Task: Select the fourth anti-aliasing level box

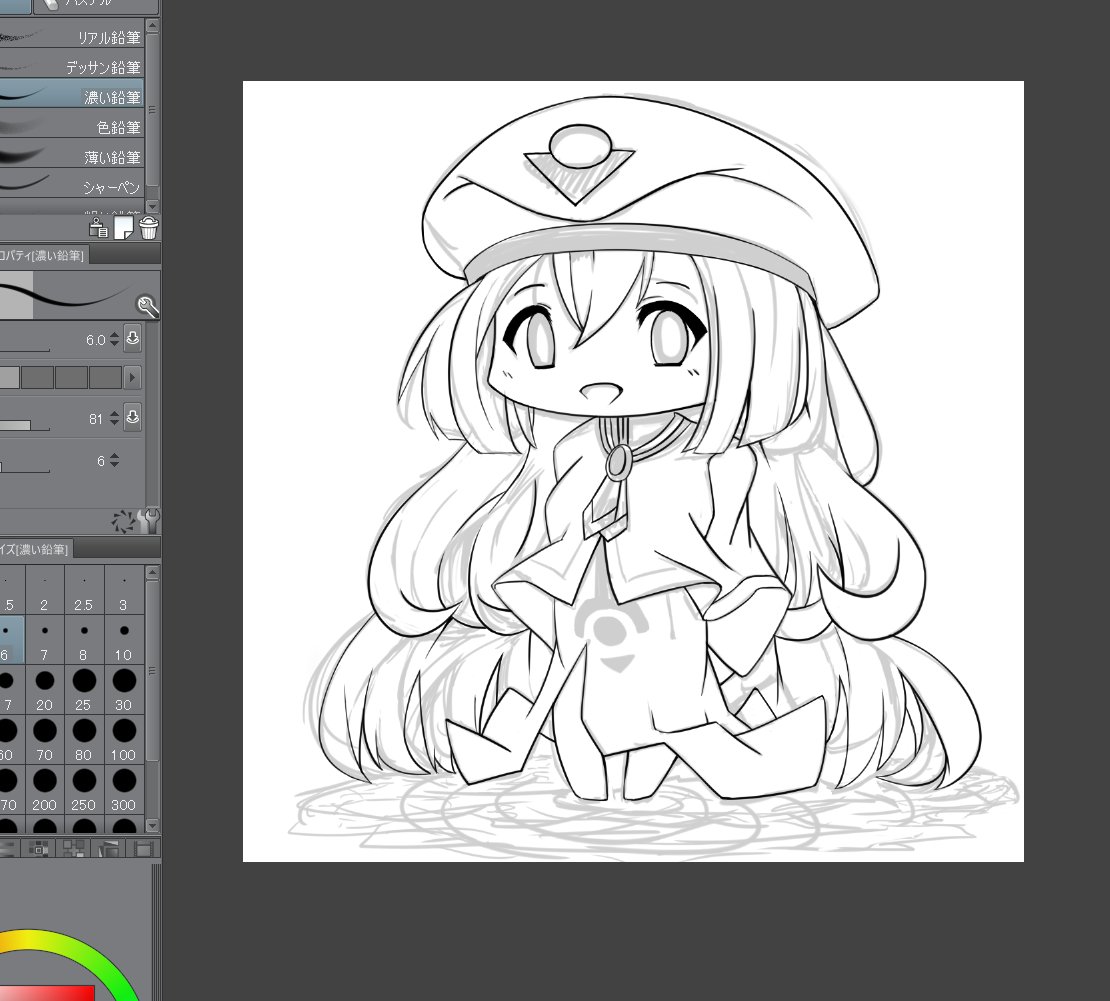Action: coord(105,377)
